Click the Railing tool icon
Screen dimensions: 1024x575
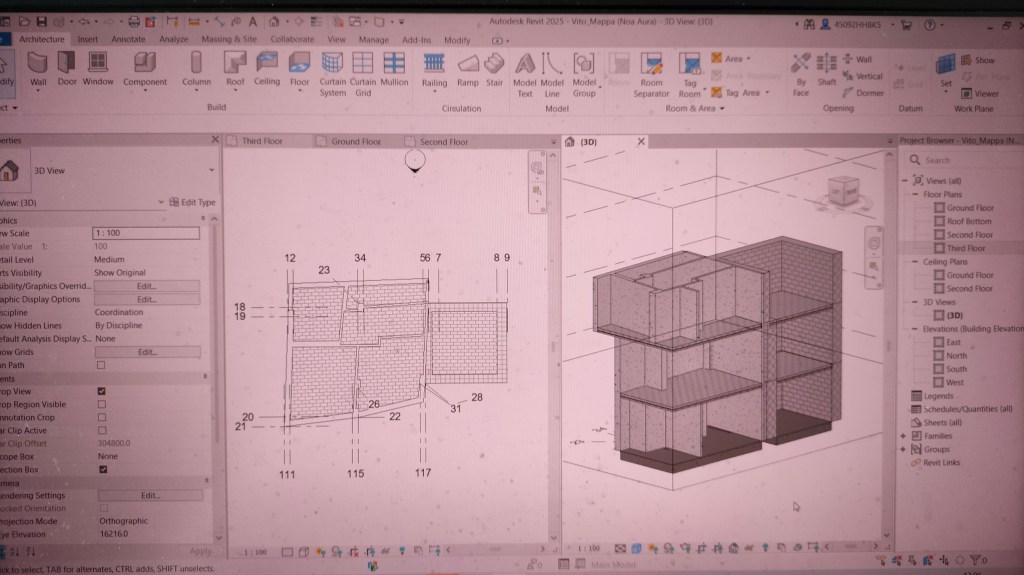434,66
